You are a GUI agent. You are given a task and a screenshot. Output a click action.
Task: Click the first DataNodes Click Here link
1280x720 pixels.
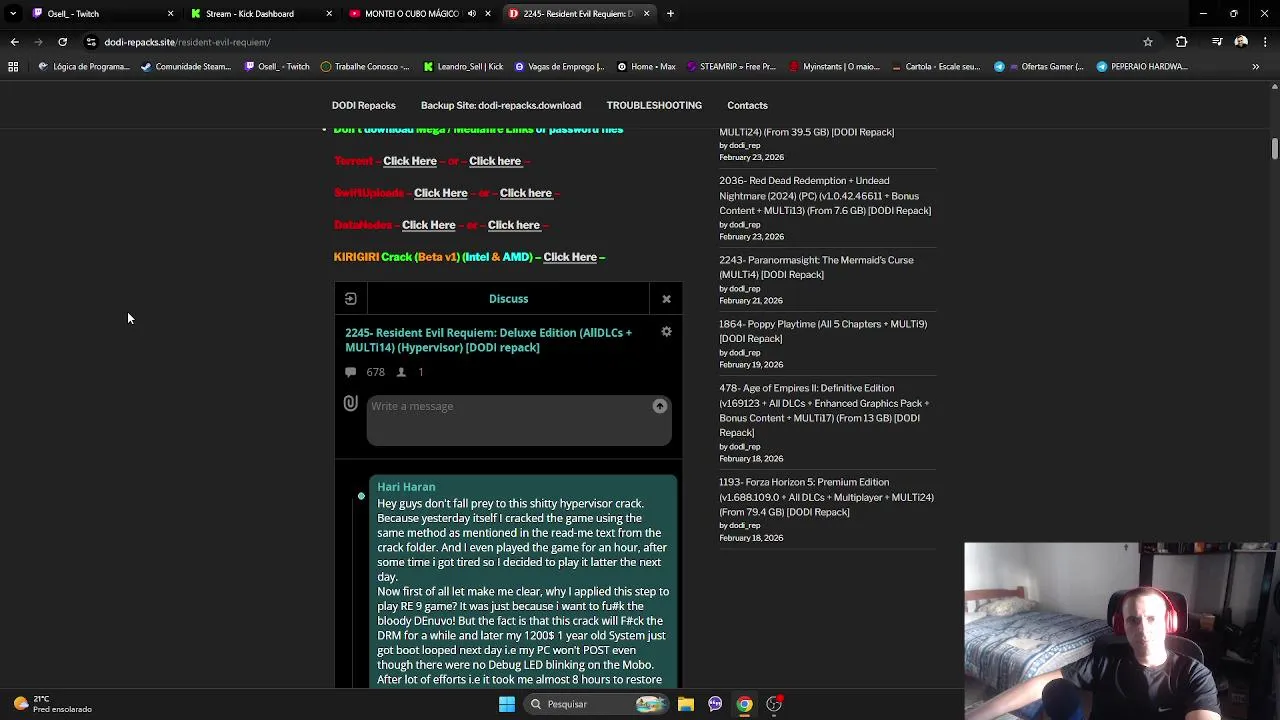click(429, 225)
